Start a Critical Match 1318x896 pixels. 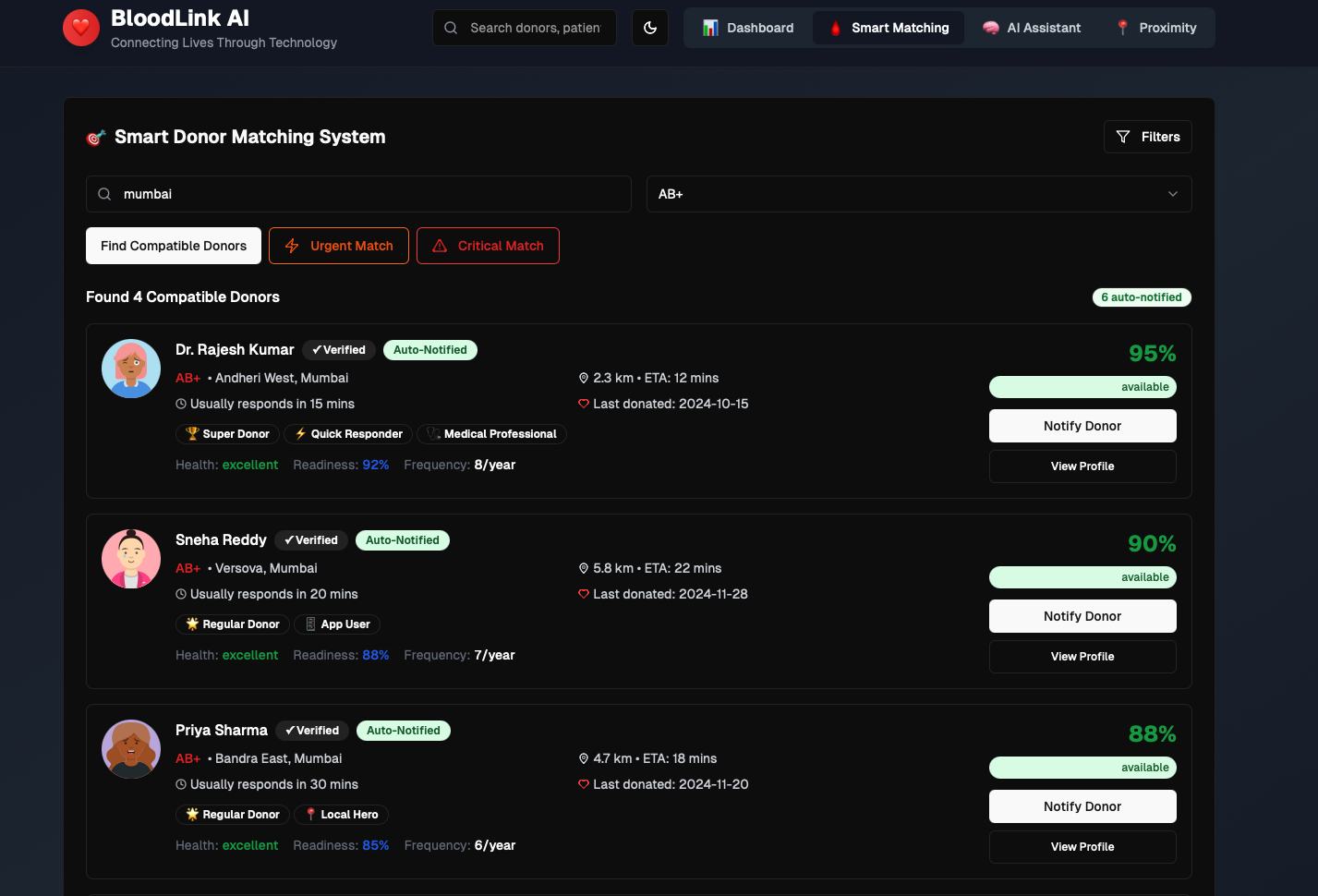tap(488, 246)
